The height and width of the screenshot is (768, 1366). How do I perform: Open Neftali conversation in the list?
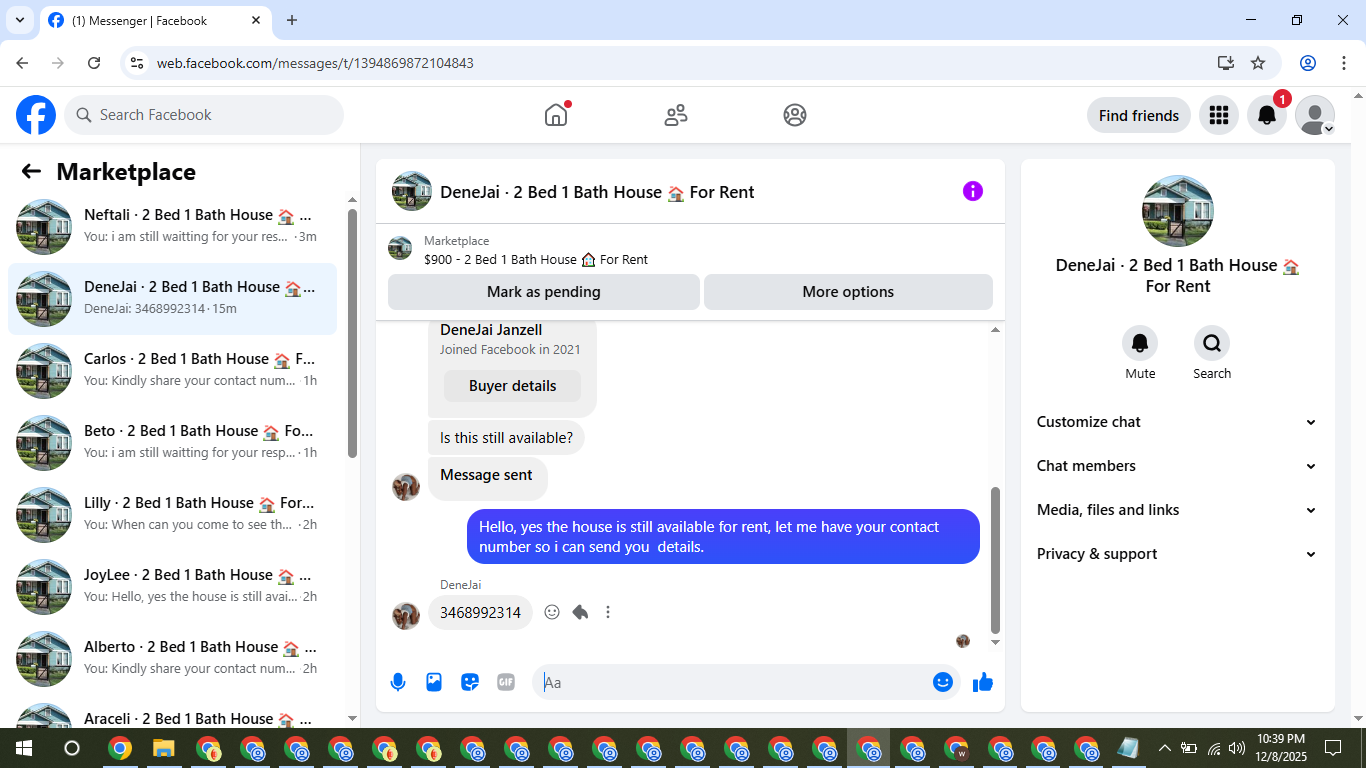pos(172,227)
